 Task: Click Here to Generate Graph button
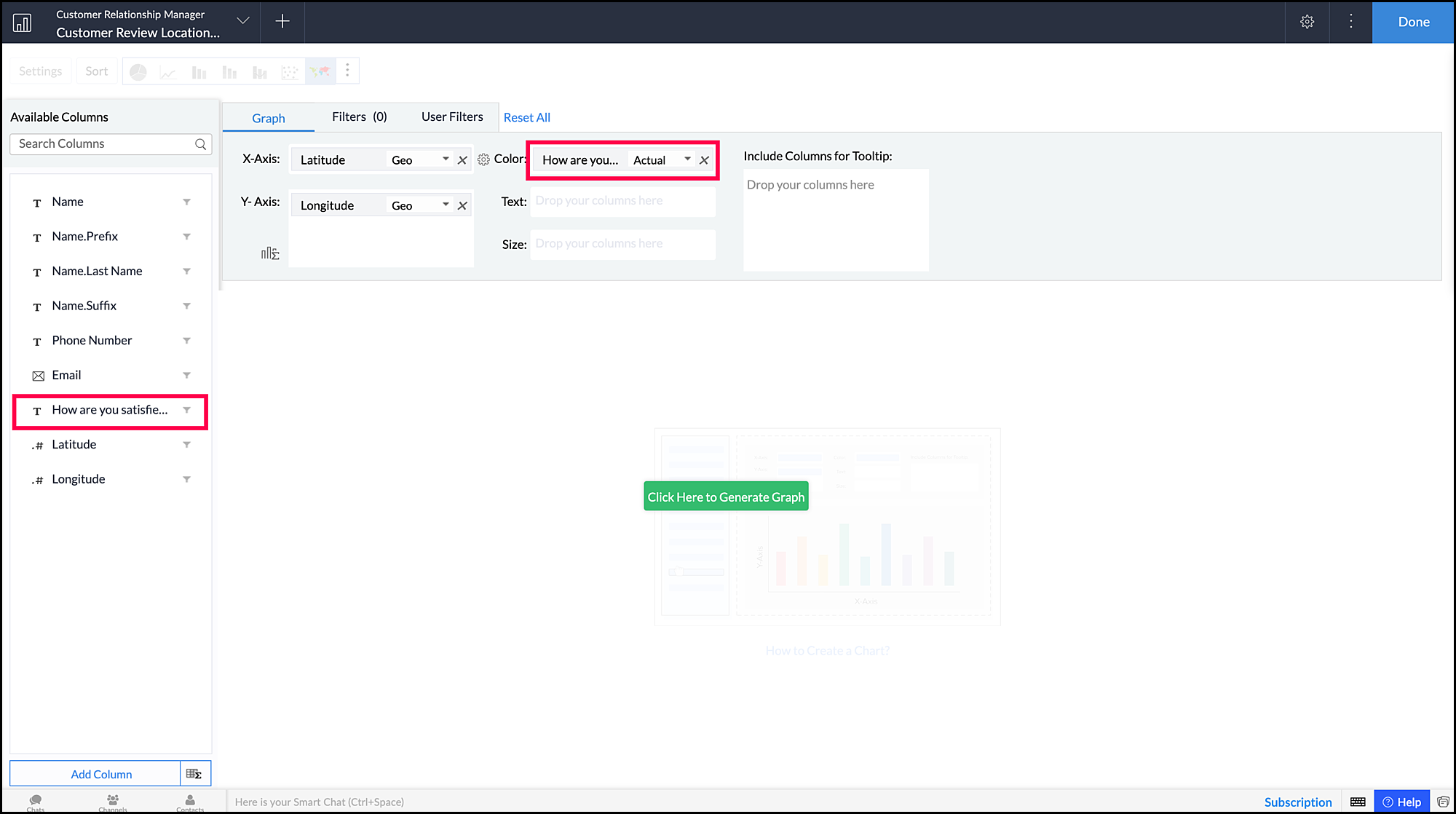[x=726, y=497]
